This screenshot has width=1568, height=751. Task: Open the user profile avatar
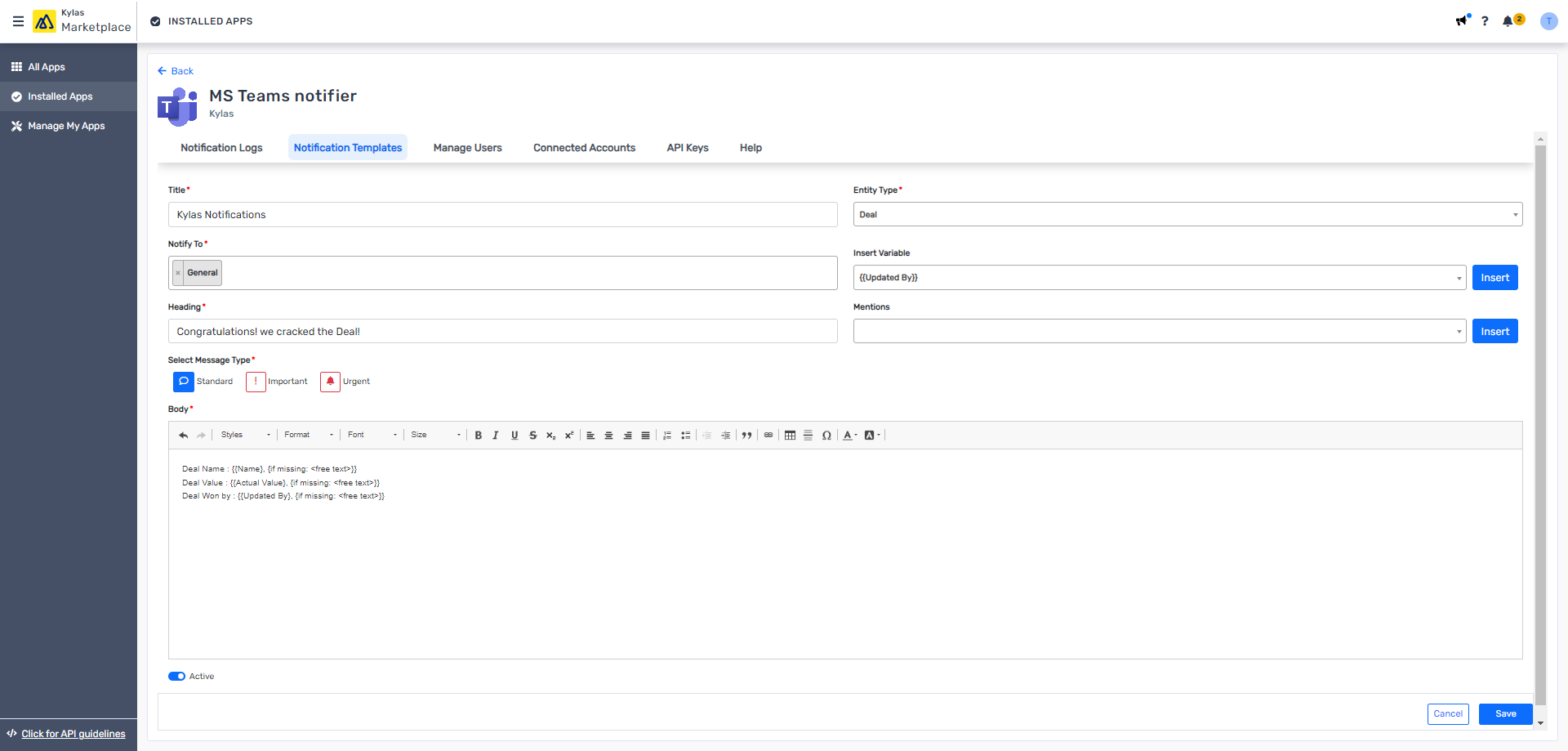tap(1548, 21)
